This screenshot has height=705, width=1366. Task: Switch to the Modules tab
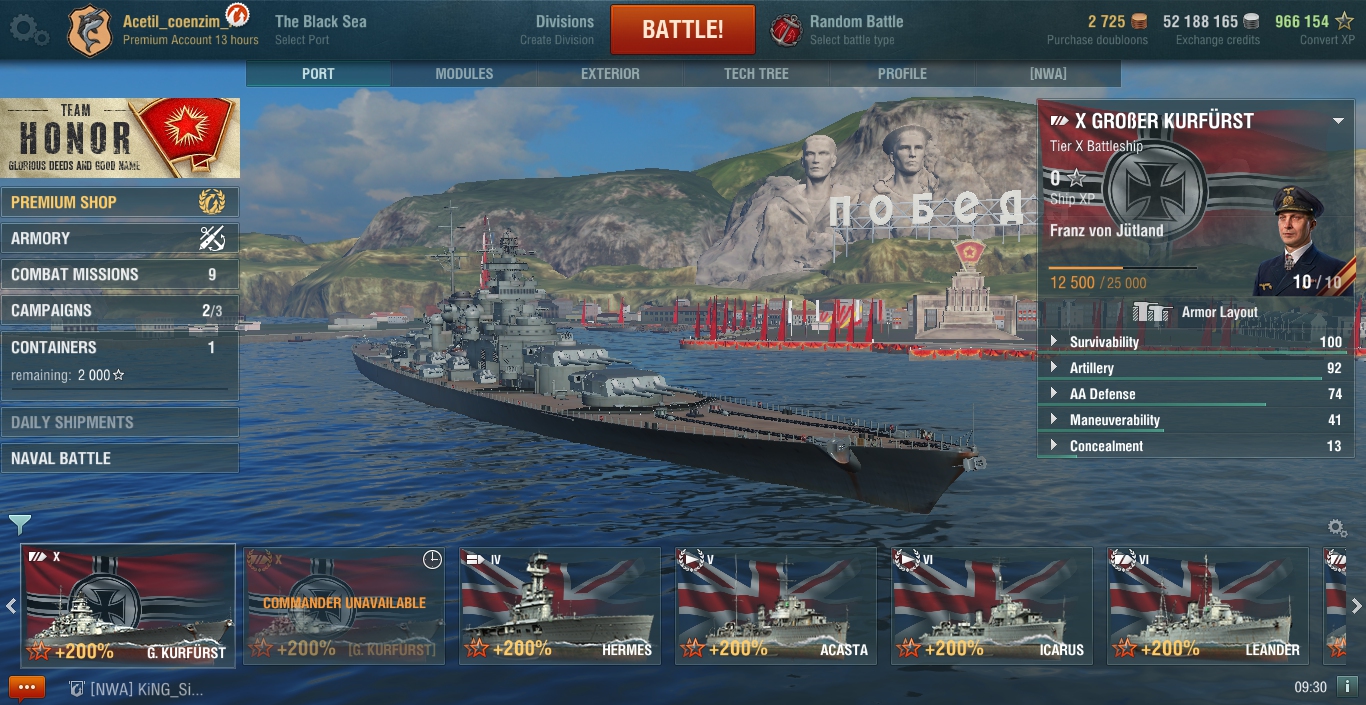pyautogui.click(x=464, y=74)
